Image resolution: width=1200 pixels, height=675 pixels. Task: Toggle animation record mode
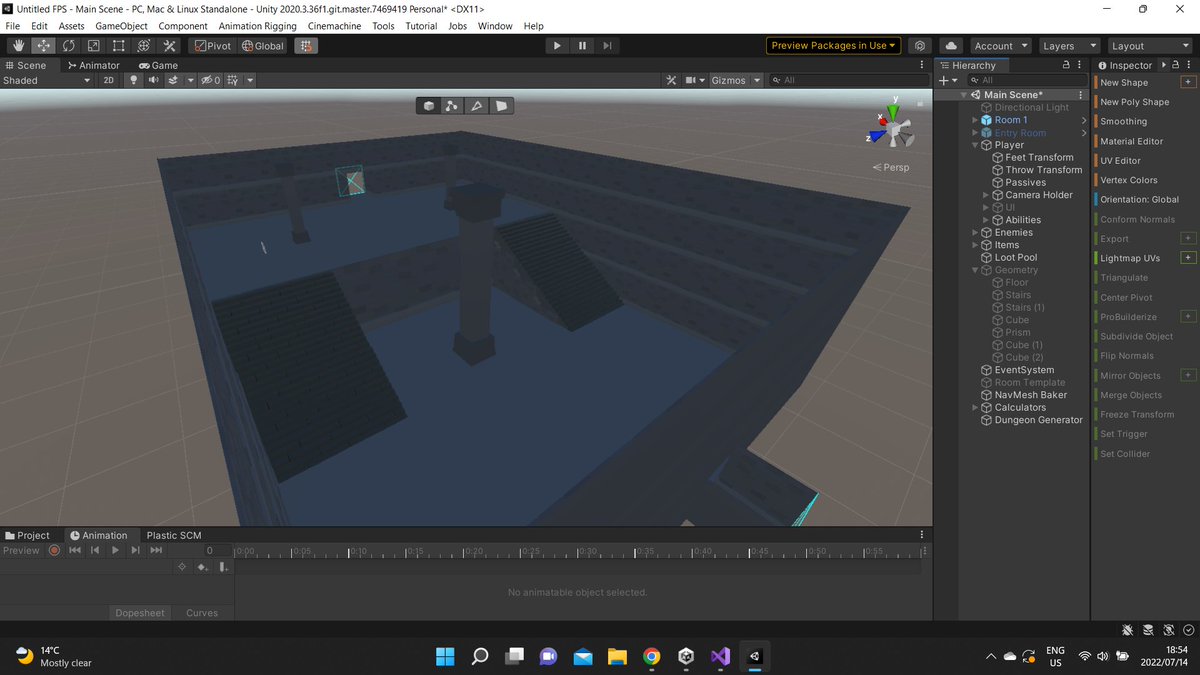click(55, 550)
